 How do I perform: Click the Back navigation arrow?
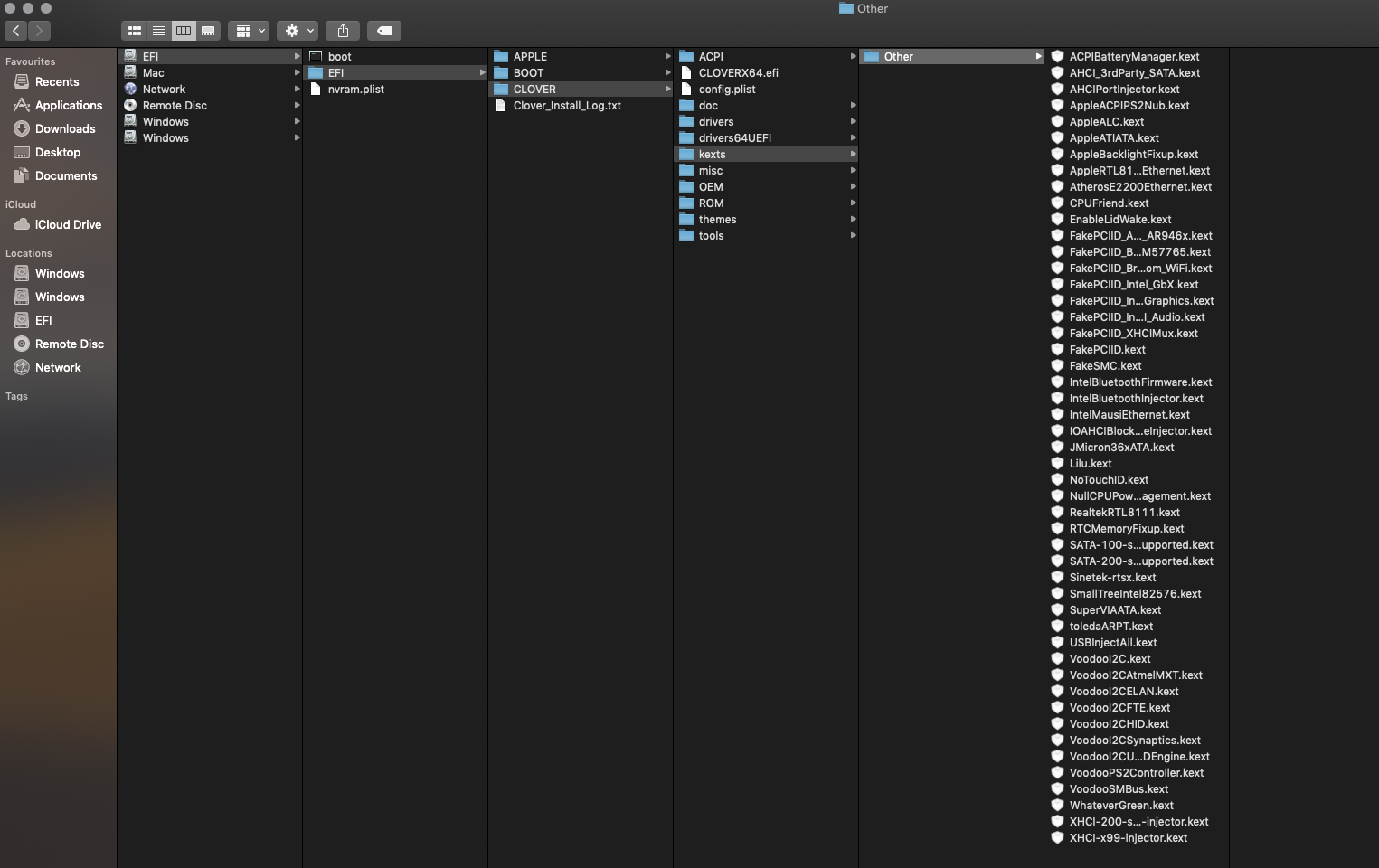14,30
